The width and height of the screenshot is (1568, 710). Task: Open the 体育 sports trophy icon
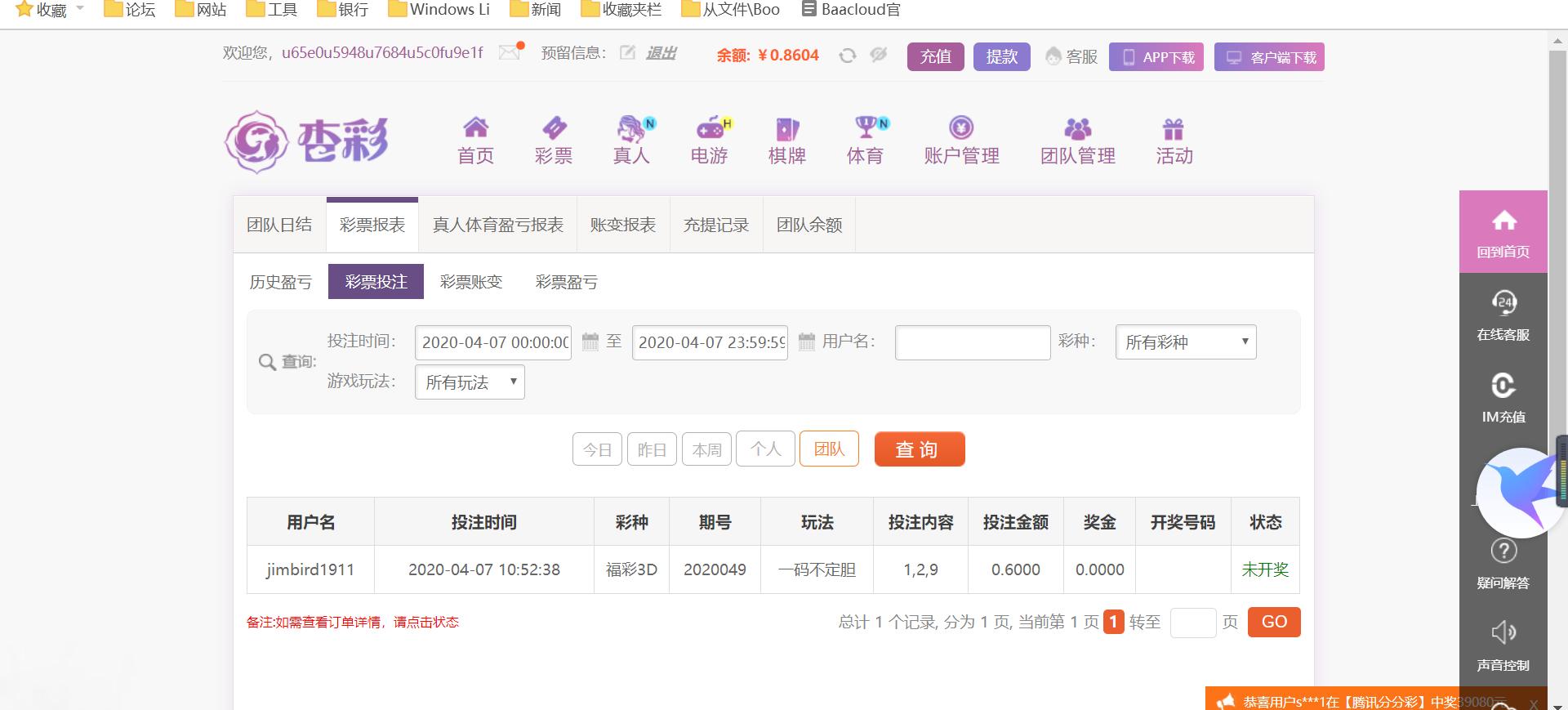pyautogui.click(x=868, y=127)
